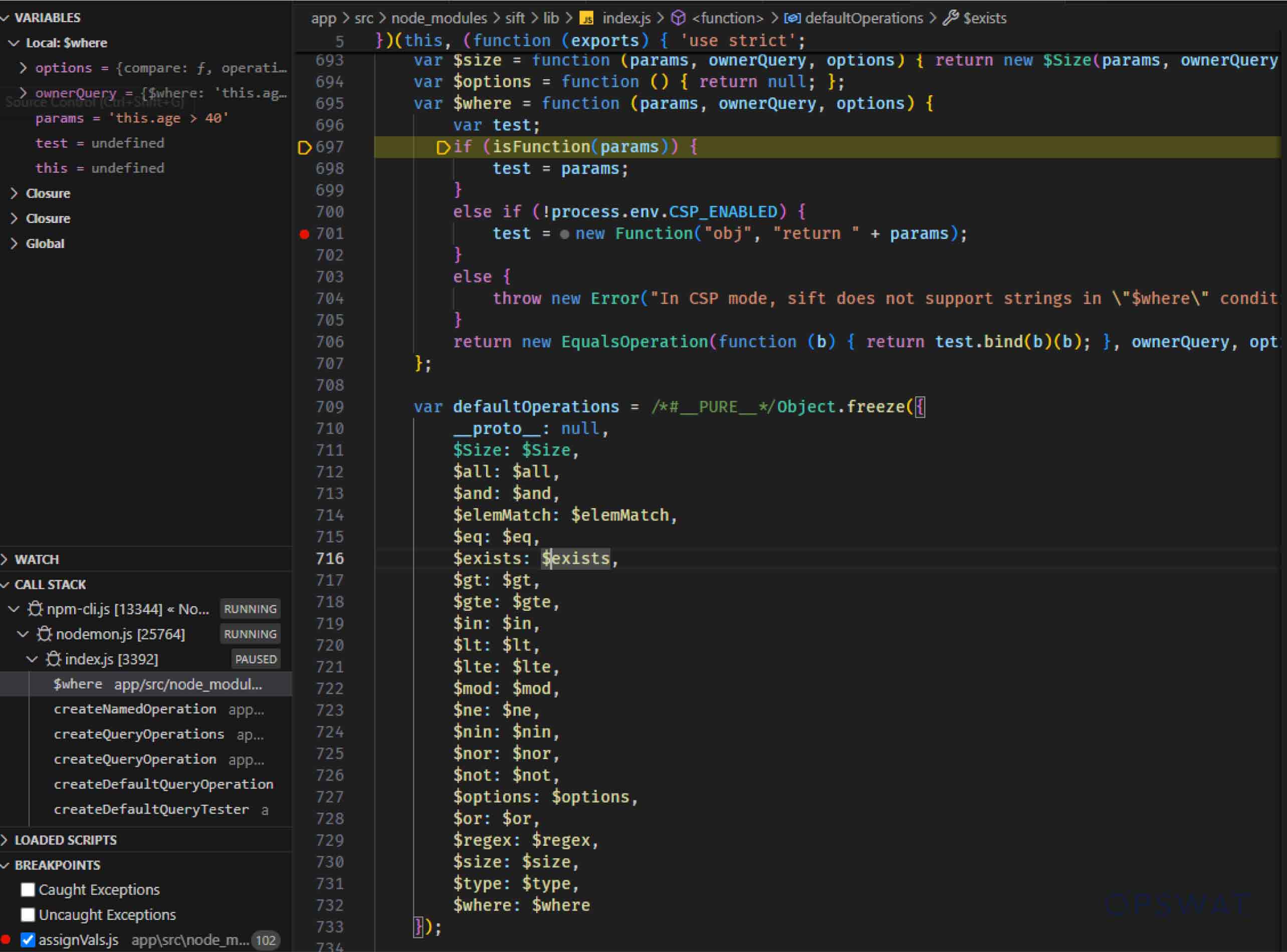Click the cube symbol icon before <function> breadcrumb
The height and width of the screenshot is (952, 1287).
[679, 18]
